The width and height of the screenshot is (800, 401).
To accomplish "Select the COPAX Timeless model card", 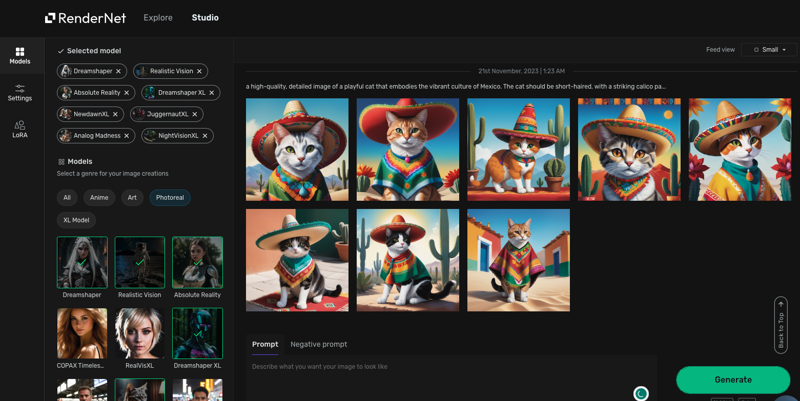I will 82,333.
